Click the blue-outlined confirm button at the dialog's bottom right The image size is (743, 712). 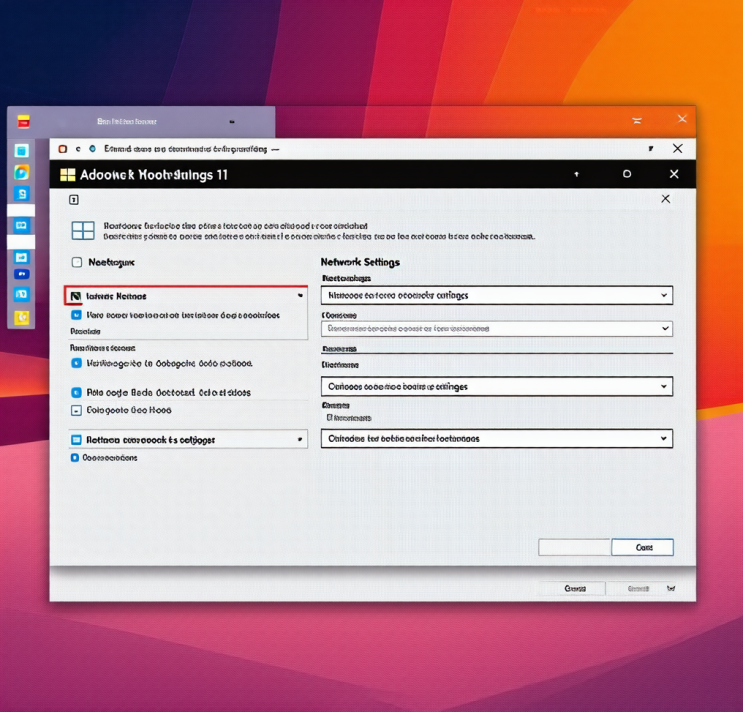tap(642, 547)
